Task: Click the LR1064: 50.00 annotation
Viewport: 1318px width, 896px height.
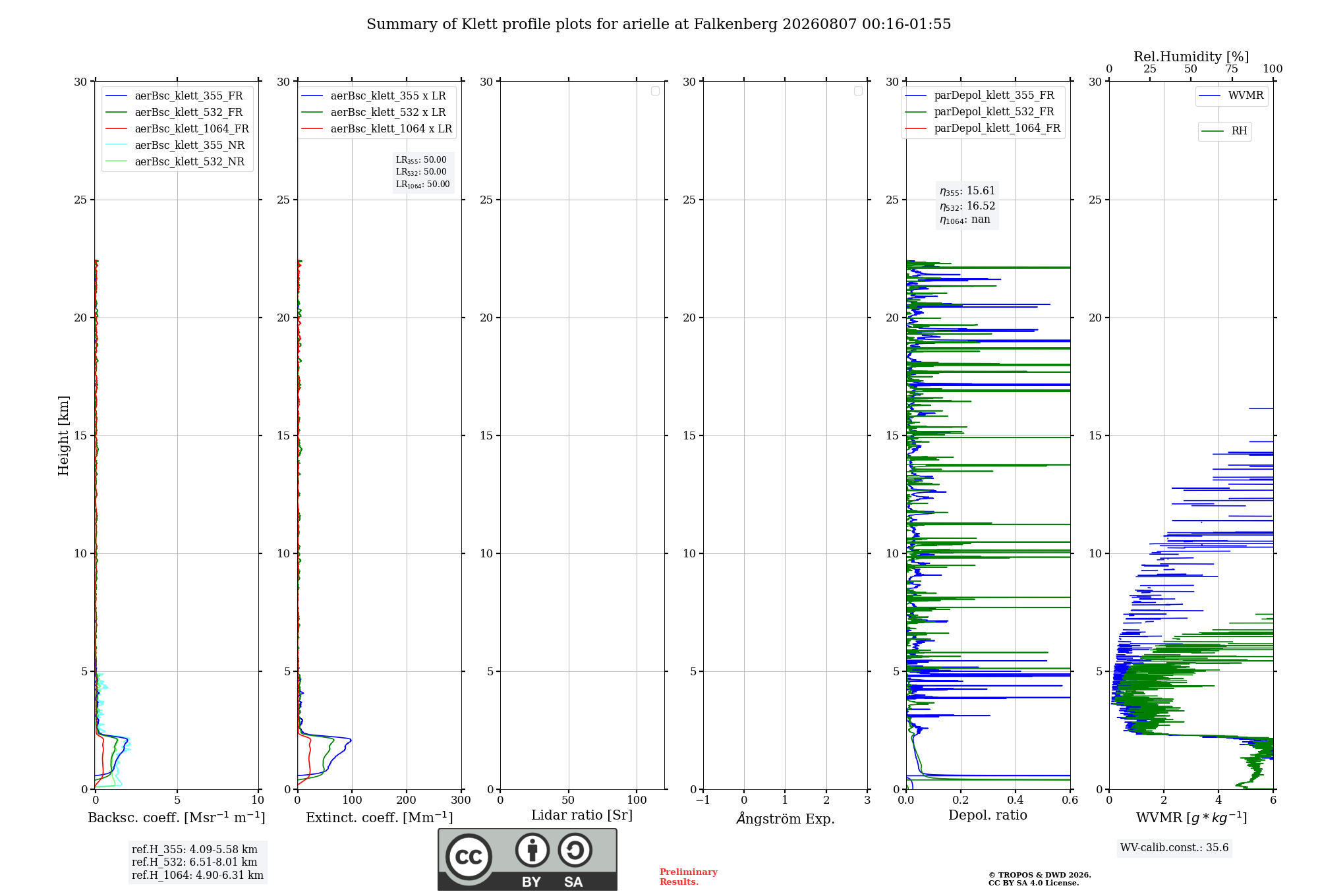Action: click(x=423, y=184)
